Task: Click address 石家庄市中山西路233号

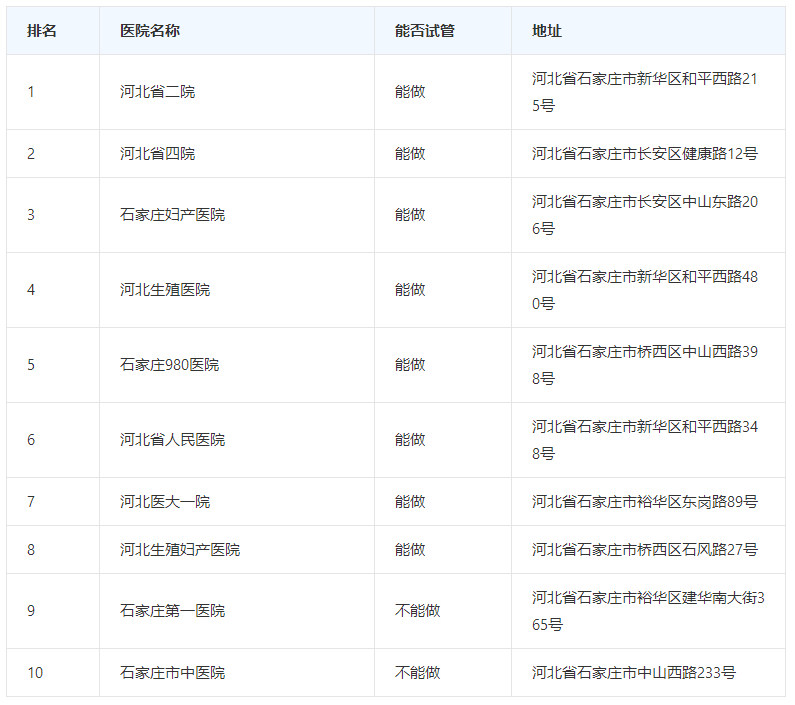Action: coord(634,673)
